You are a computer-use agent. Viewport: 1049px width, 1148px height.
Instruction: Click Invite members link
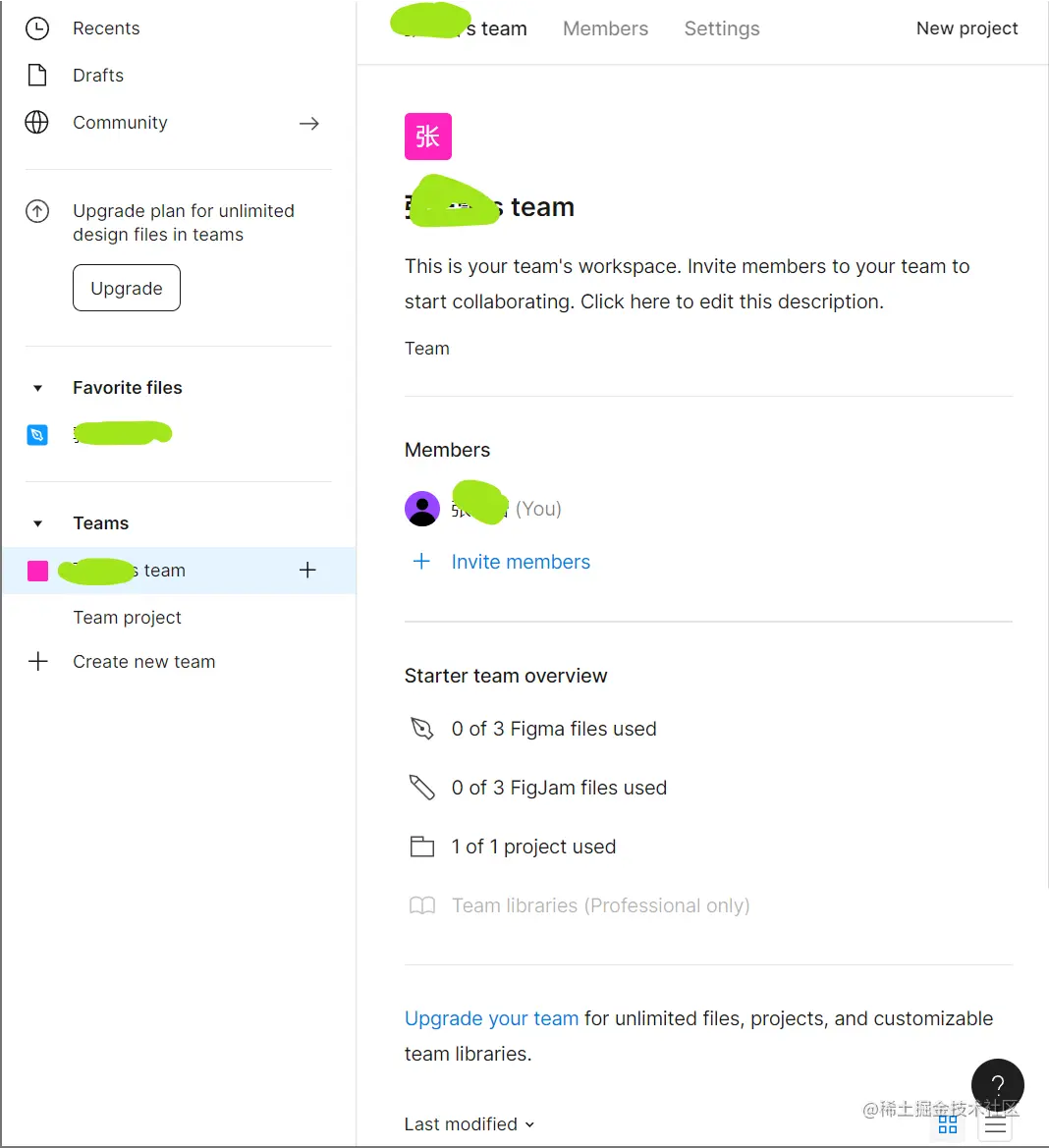coord(521,562)
